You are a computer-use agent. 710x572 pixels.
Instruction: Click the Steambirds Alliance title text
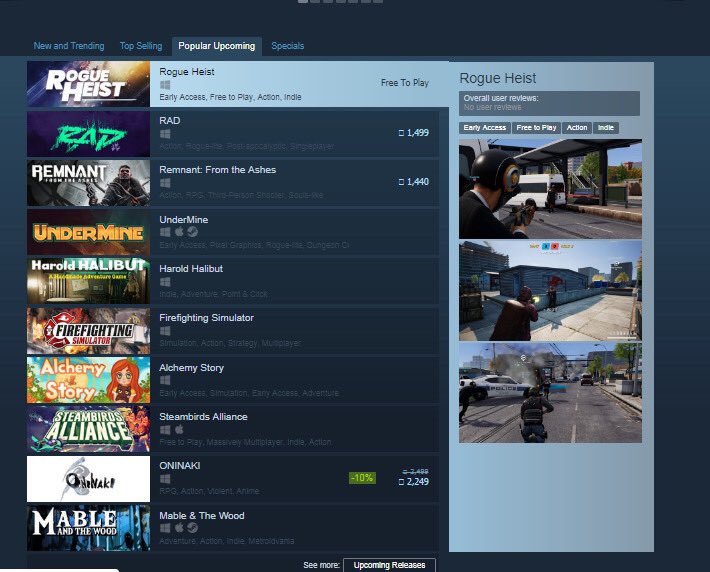pyautogui.click(x=203, y=417)
